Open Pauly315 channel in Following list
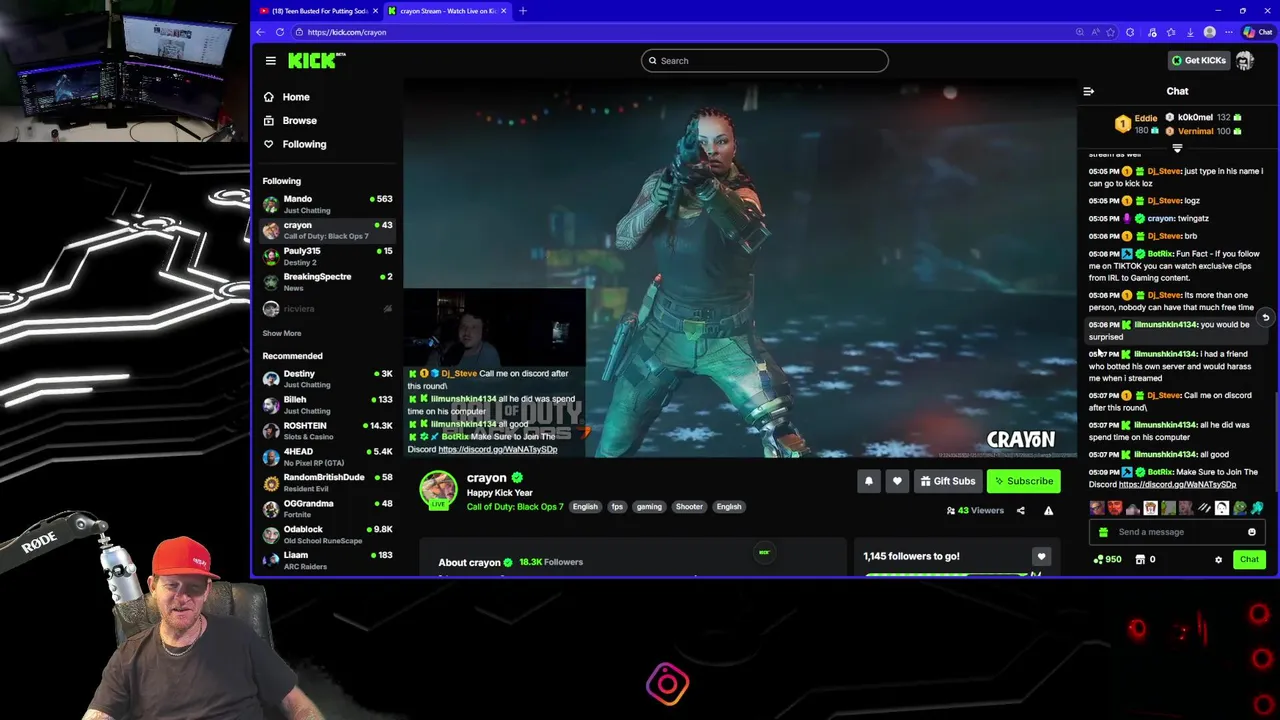This screenshot has height=720, width=1280. (327, 256)
